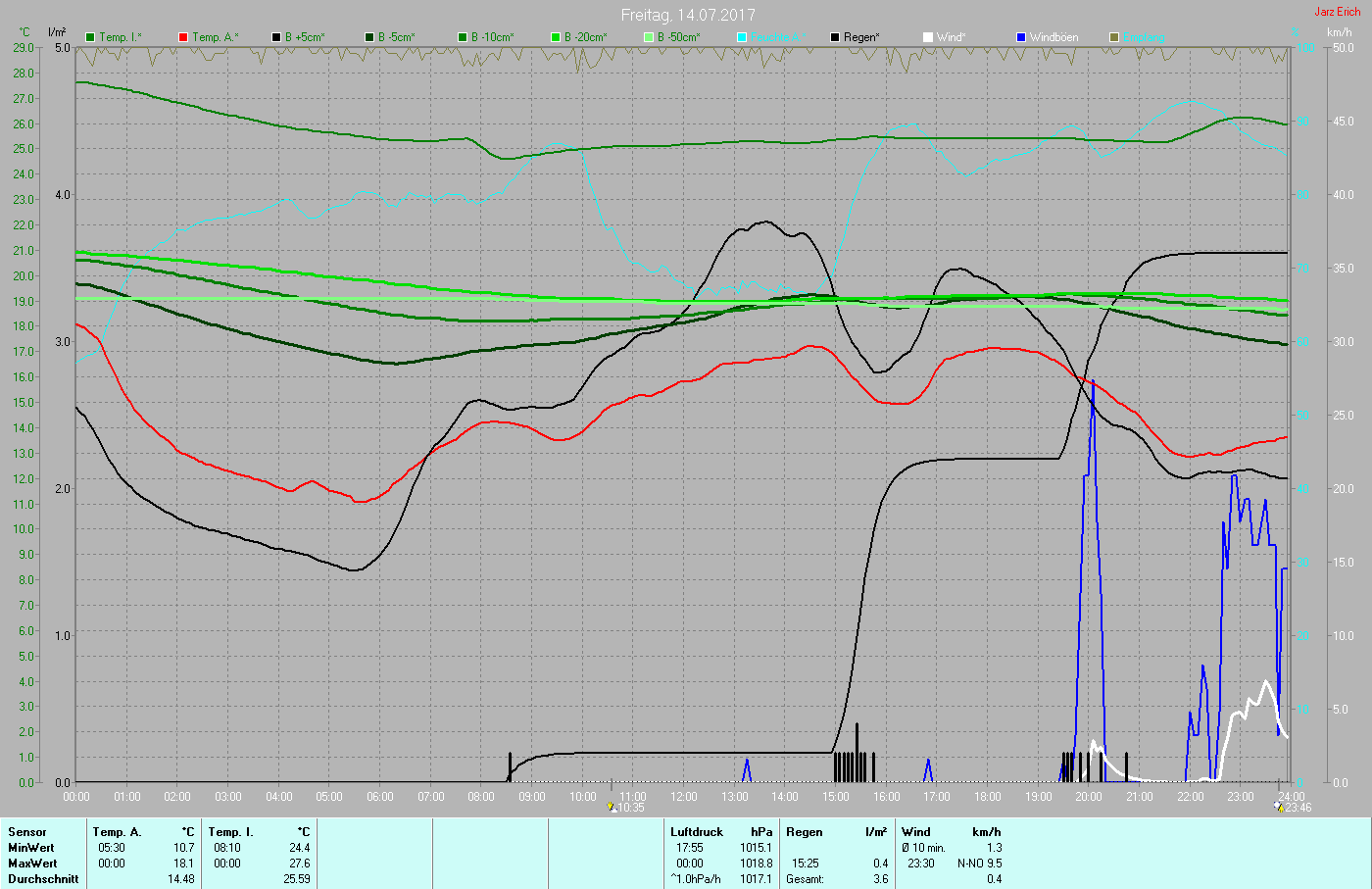Select the B -50cm* legend swatch
The width and height of the screenshot is (1372, 889).
650,37
